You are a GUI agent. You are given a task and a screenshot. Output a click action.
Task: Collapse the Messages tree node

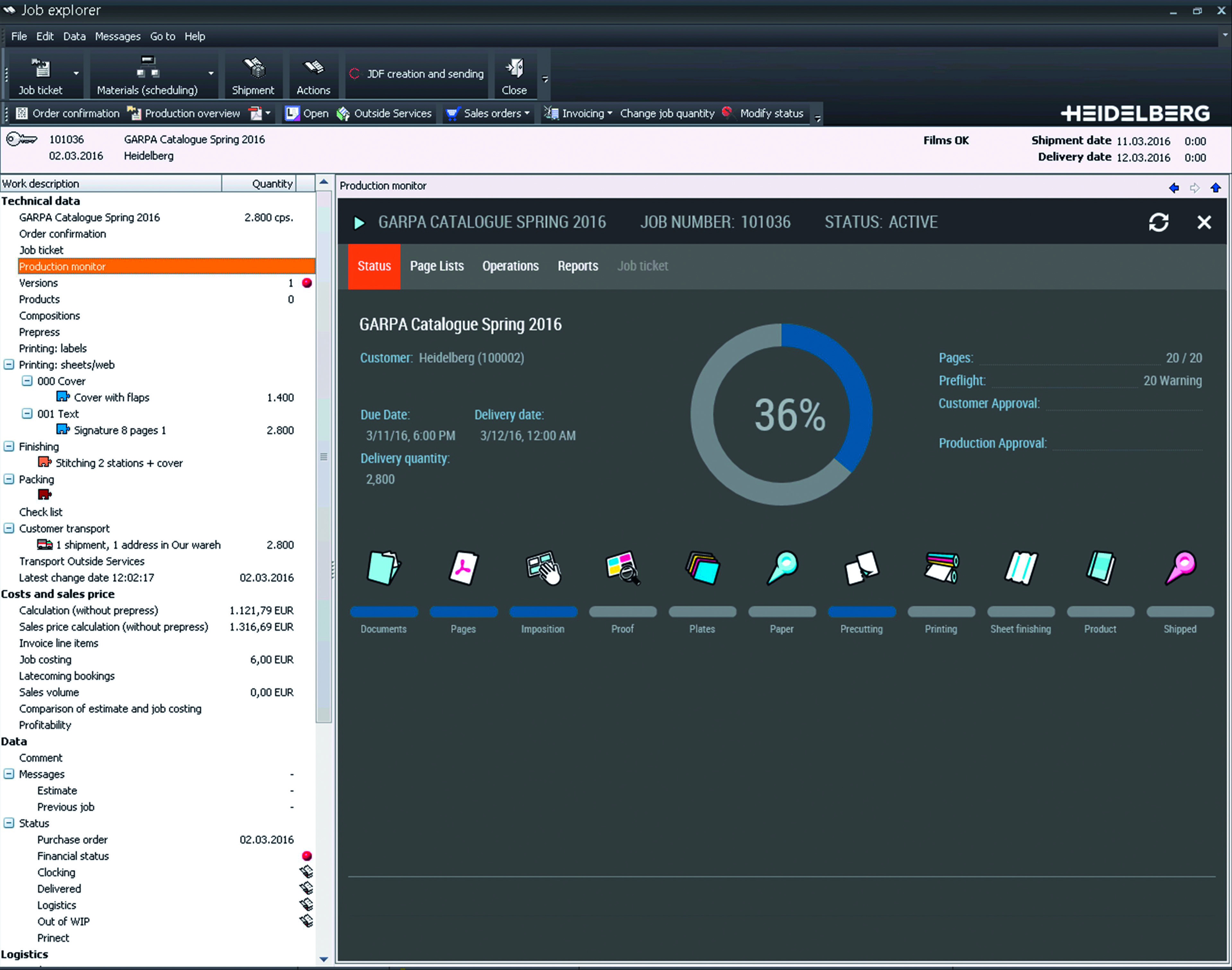coord(9,773)
